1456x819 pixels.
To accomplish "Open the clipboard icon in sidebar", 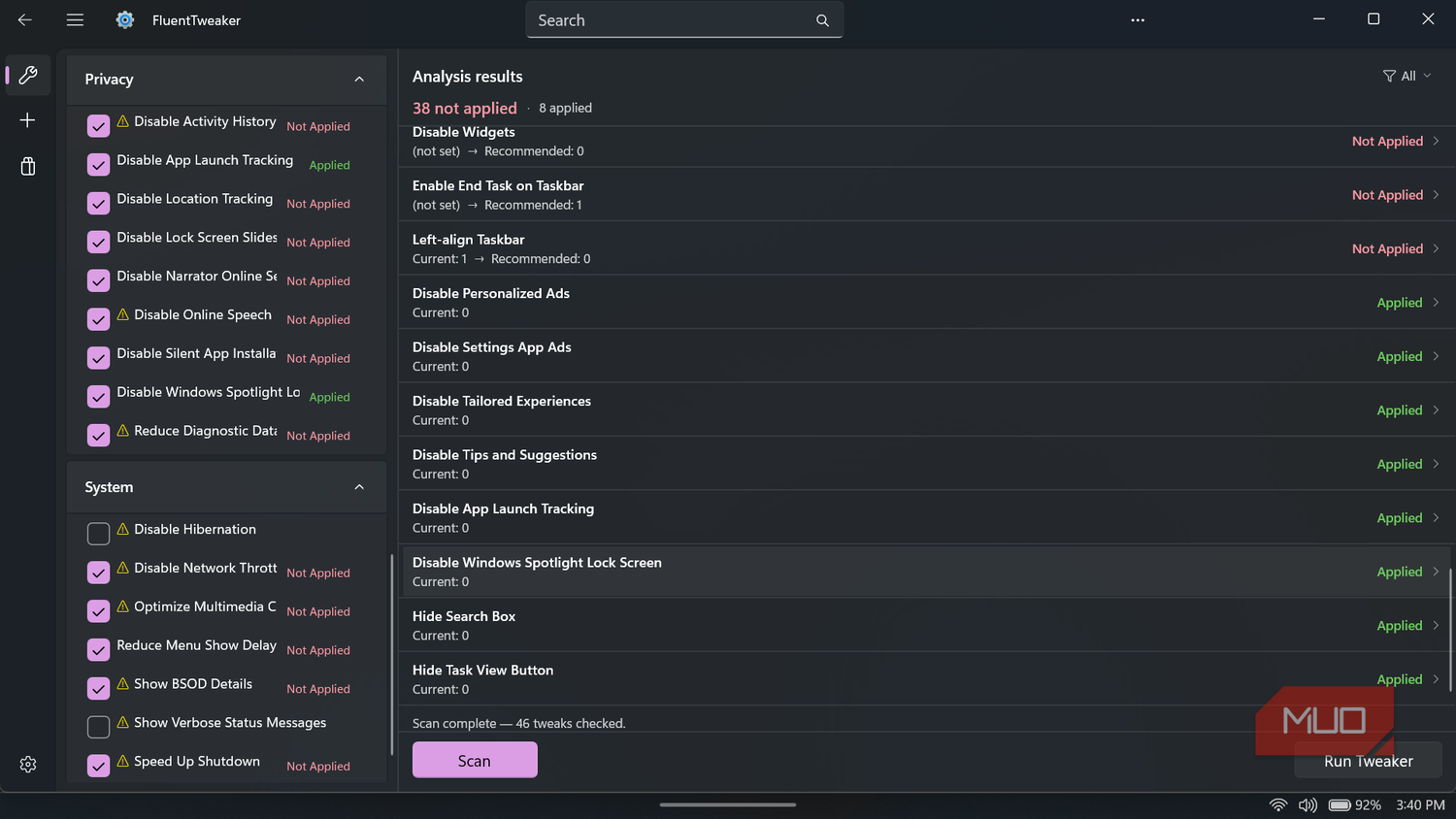I will (x=28, y=166).
